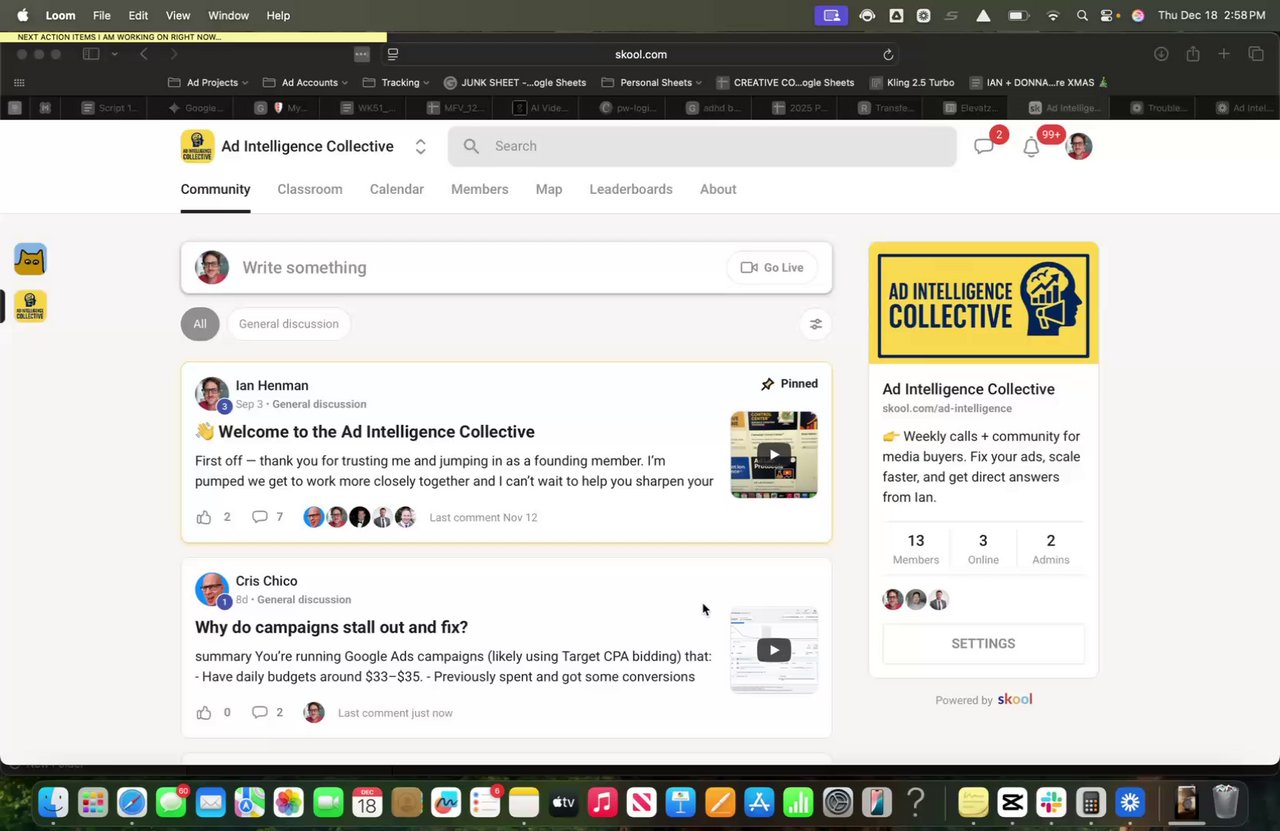The width and height of the screenshot is (1280, 831).
Task: Switch to the Calendar tab
Action: click(x=397, y=189)
